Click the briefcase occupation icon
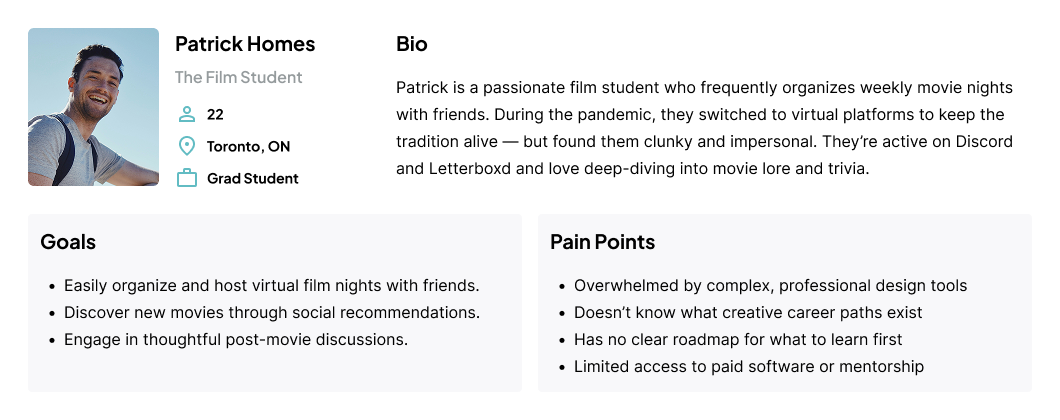 click(x=187, y=178)
